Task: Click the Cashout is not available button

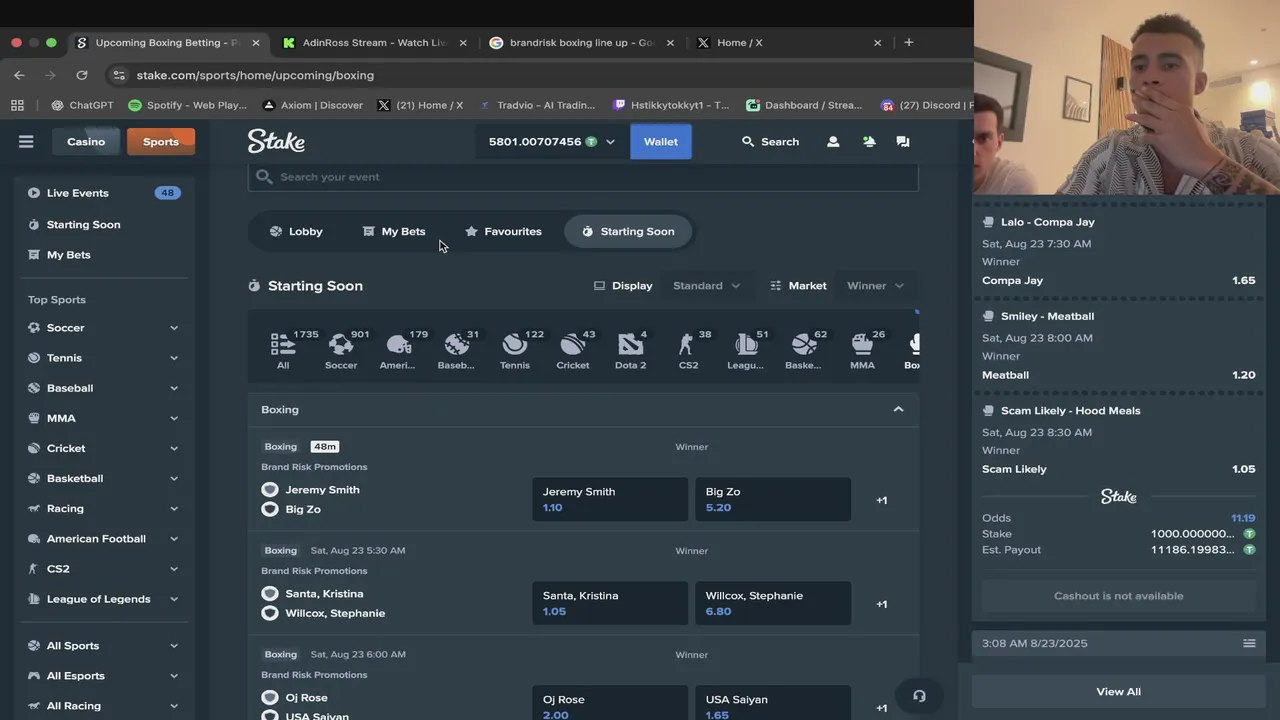Action: (1118, 596)
